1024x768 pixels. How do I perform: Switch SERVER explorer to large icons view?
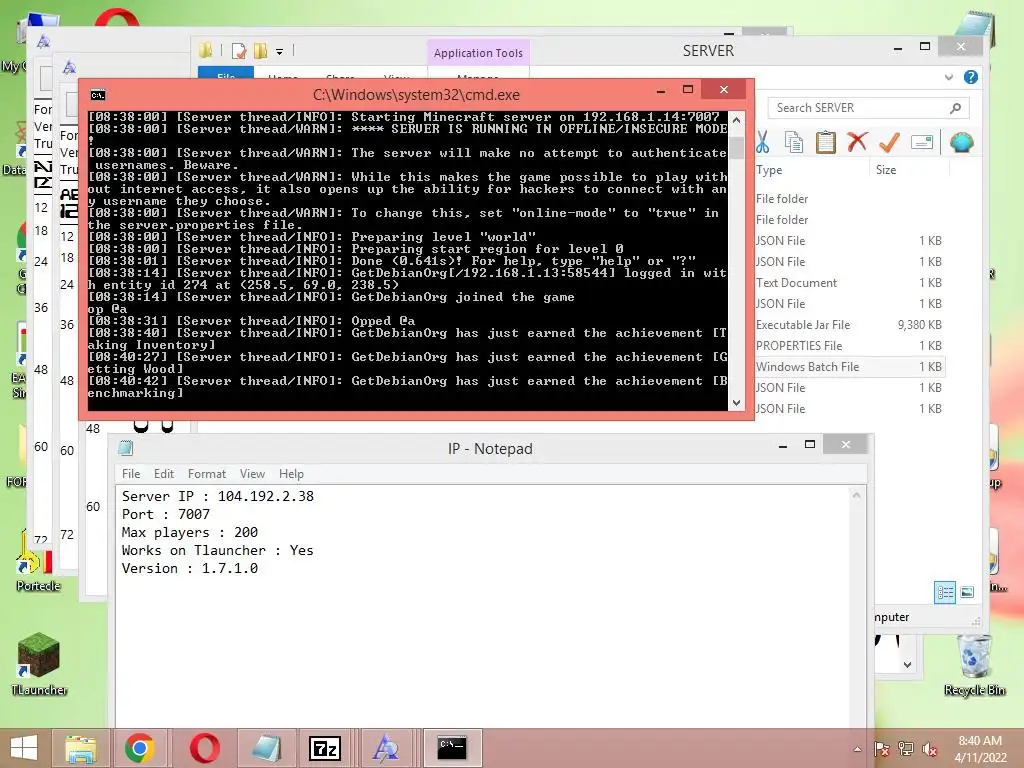point(967,592)
